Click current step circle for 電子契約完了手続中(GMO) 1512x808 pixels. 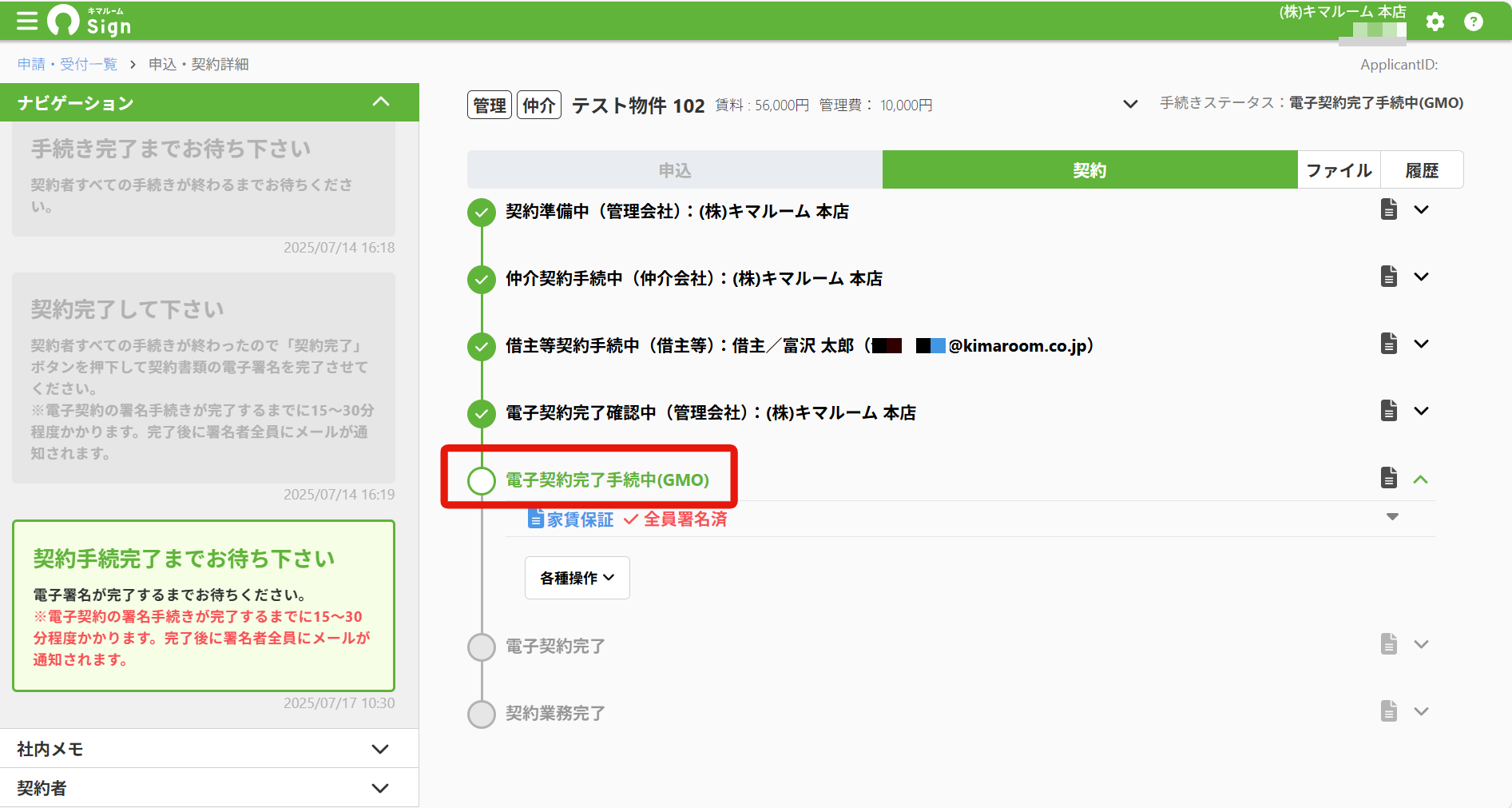481,481
